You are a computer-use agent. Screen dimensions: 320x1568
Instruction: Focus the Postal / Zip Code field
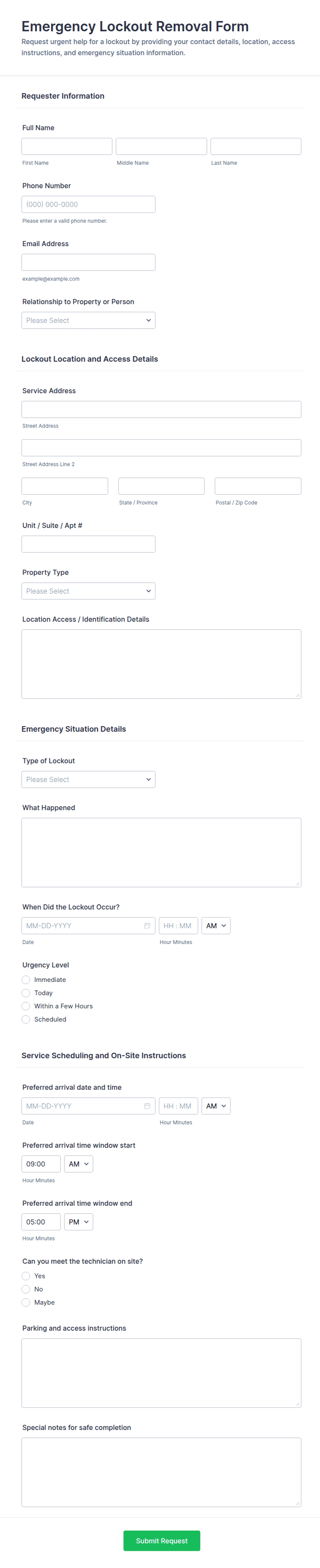[258, 486]
